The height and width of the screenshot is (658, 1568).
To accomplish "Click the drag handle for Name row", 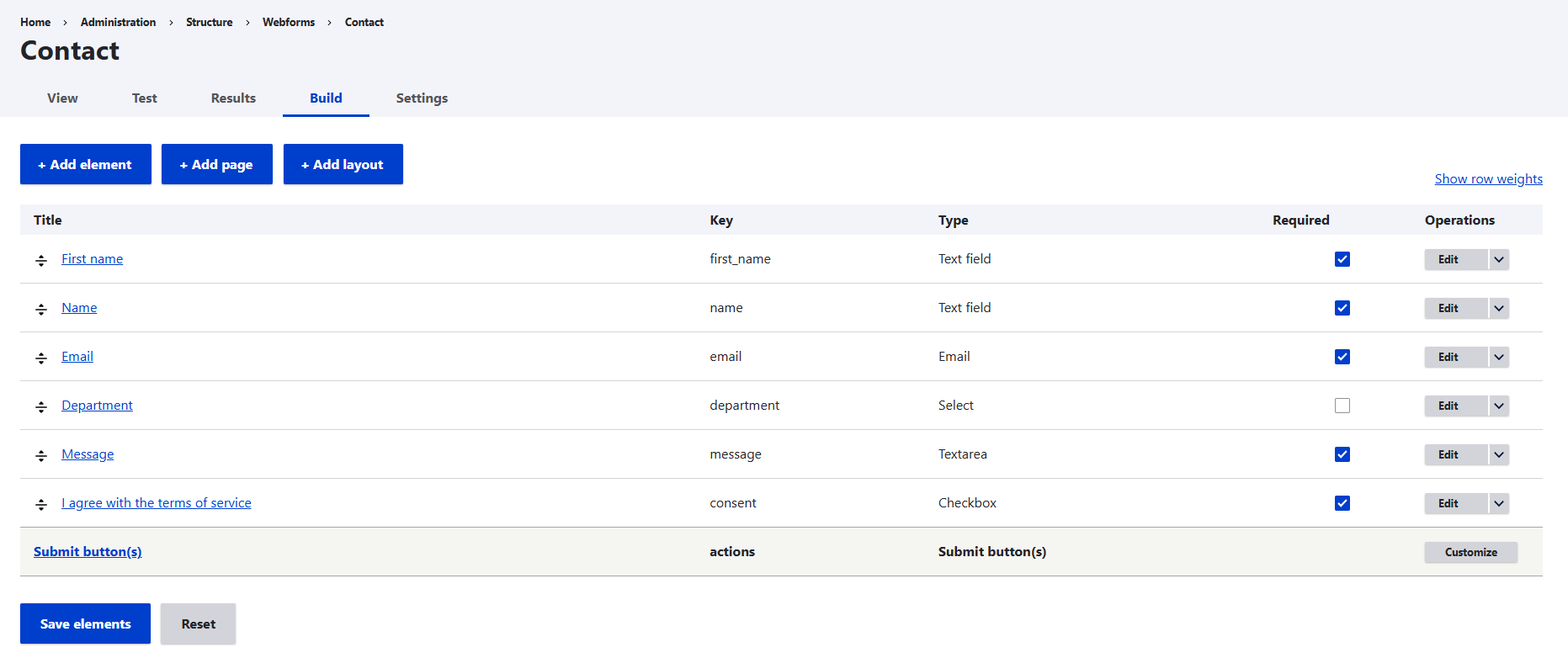I will pyautogui.click(x=41, y=310).
